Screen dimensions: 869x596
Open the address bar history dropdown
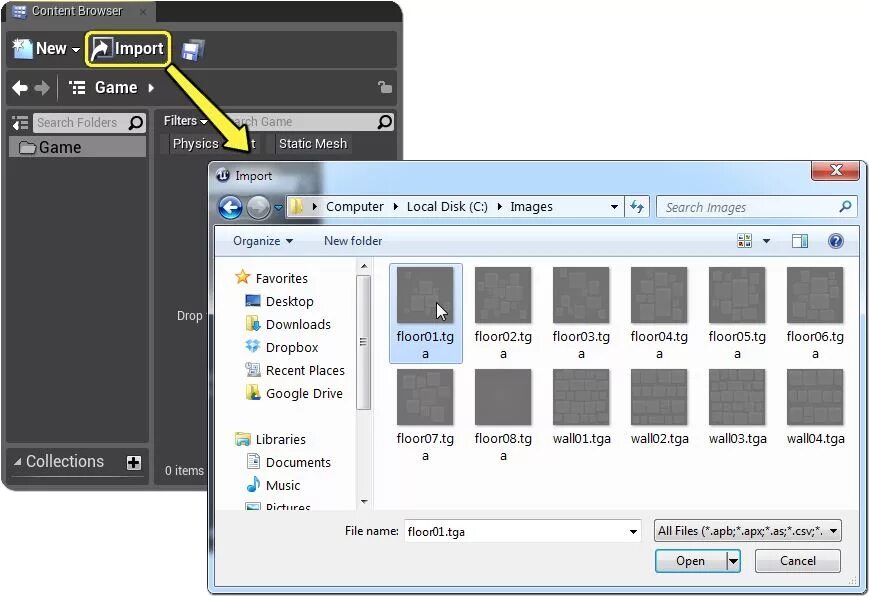coord(614,207)
